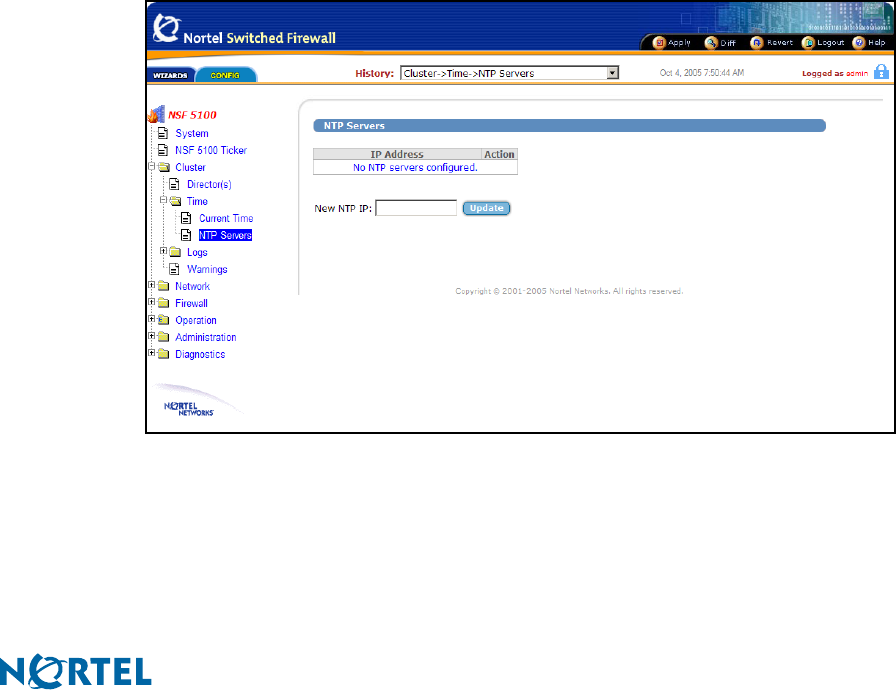Click the Action column header
The width and height of the screenshot is (896, 690).
pos(499,154)
